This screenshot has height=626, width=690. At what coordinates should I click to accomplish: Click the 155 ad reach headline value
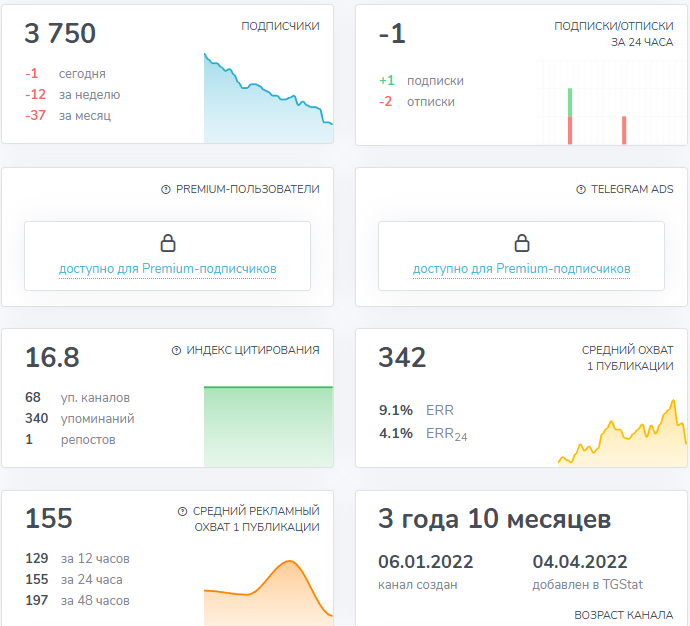point(48,518)
